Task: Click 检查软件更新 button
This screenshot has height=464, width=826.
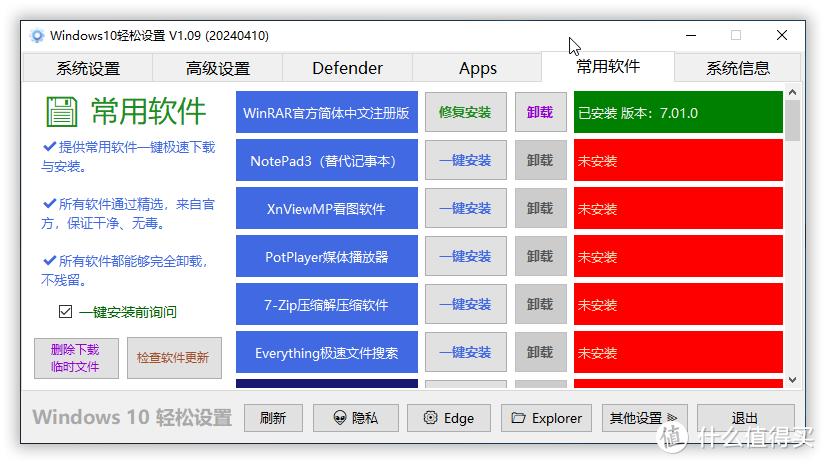Action: click(x=174, y=358)
